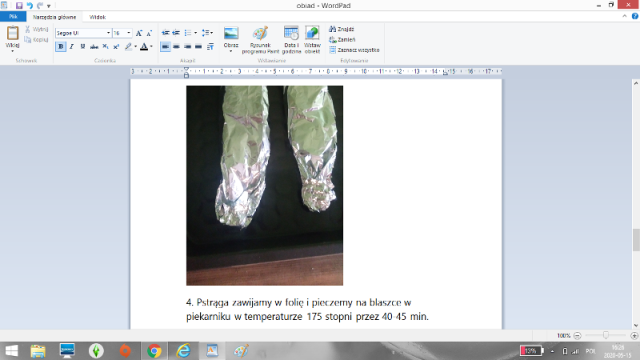640x360 pixels.
Task: Expand the bullet list style dropdown
Action: pos(196,33)
